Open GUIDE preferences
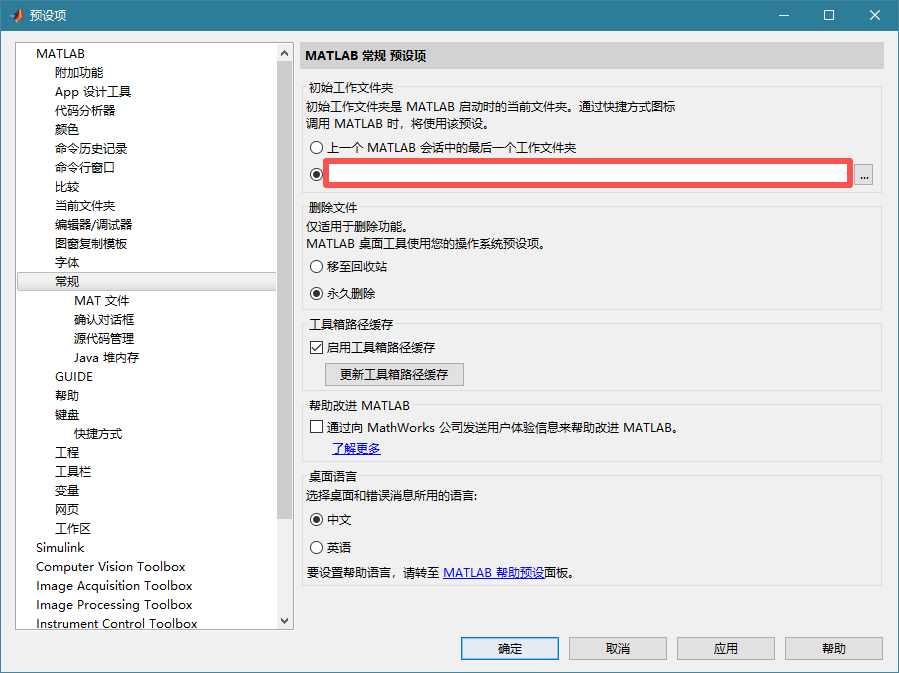Image resolution: width=899 pixels, height=673 pixels. coord(73,377)
